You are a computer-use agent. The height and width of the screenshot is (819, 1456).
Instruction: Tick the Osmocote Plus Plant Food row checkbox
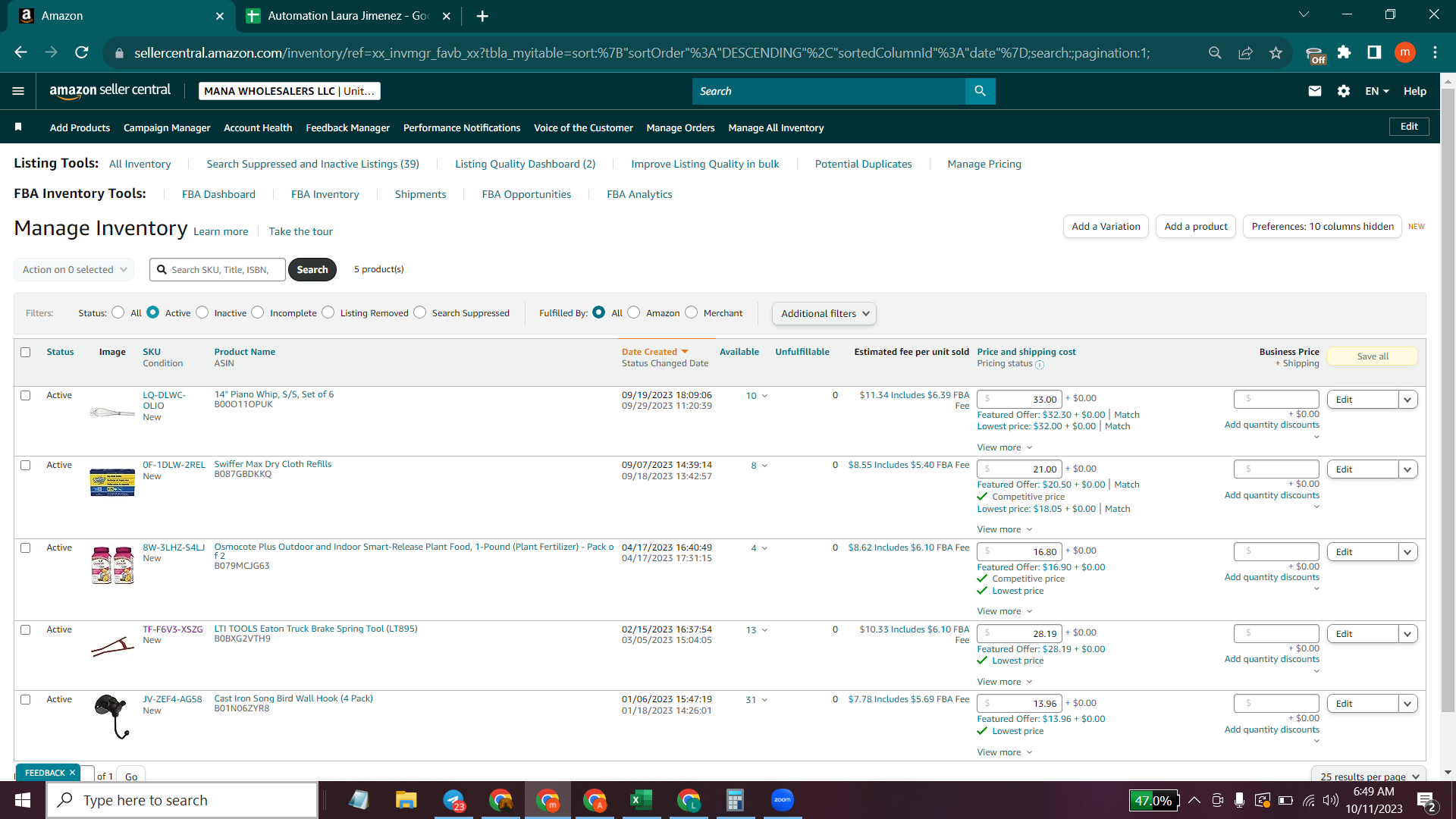click(26, 548)
